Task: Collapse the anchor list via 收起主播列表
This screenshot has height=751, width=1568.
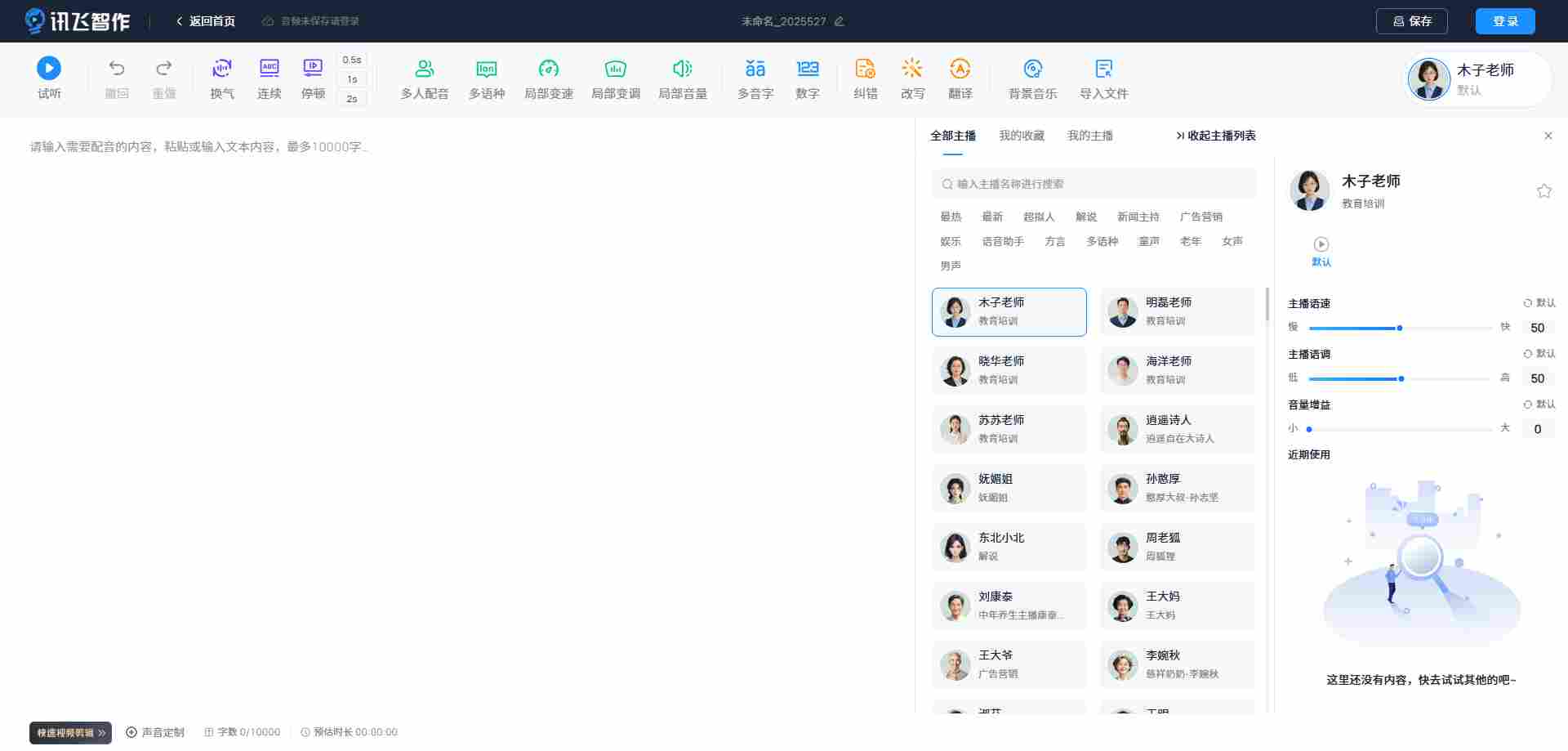Action: pos(1215,136)
